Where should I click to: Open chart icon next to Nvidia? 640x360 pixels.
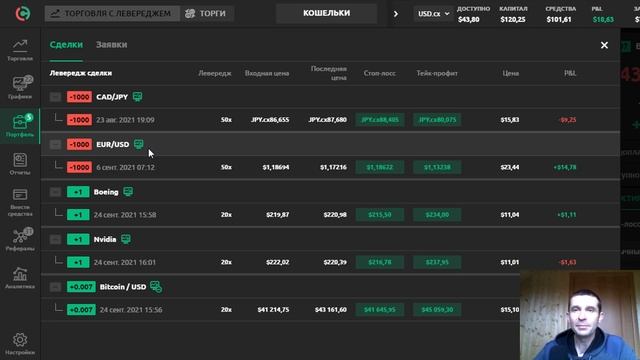(126, 239)
